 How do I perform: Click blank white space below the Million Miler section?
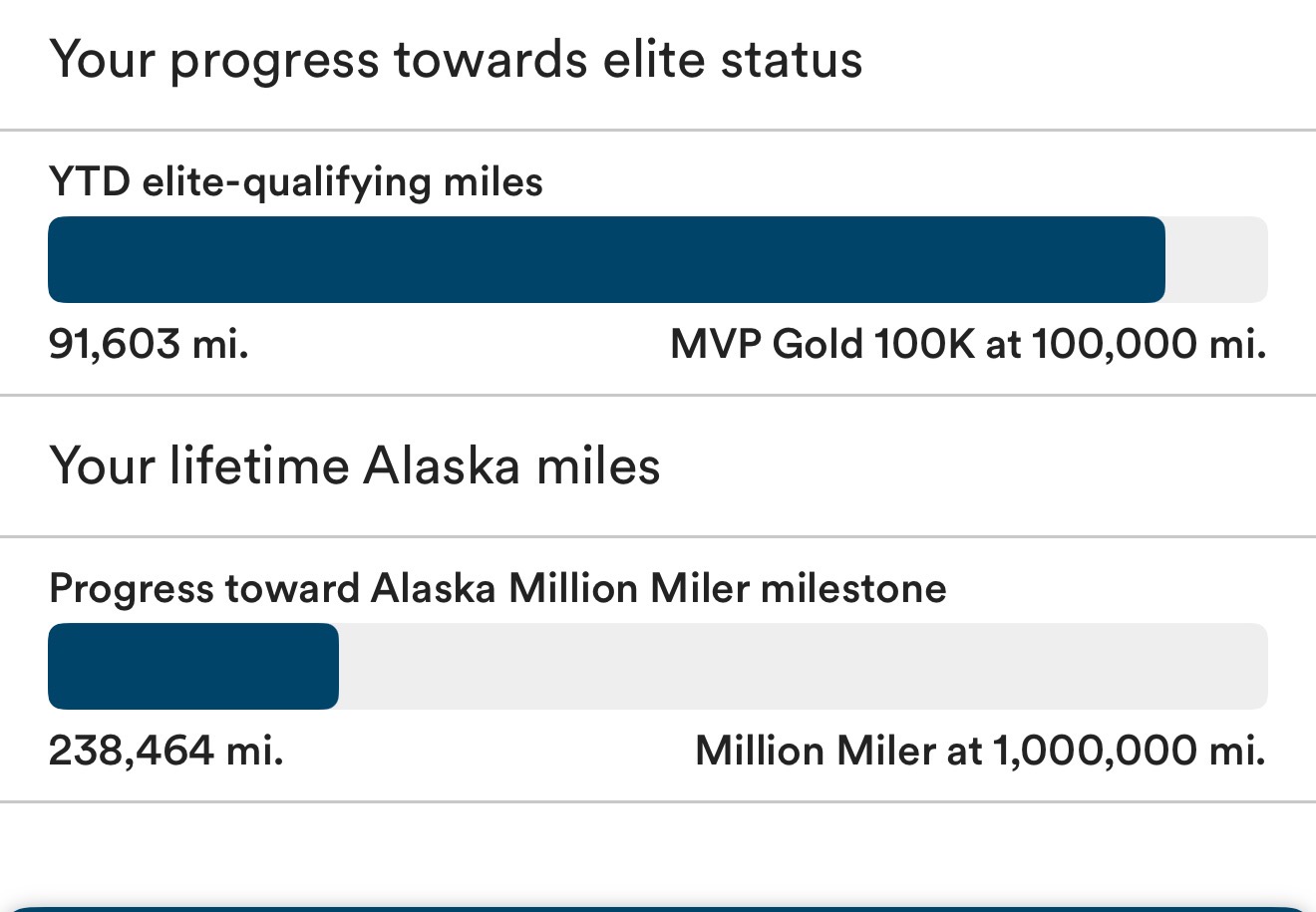coord(658,852)
